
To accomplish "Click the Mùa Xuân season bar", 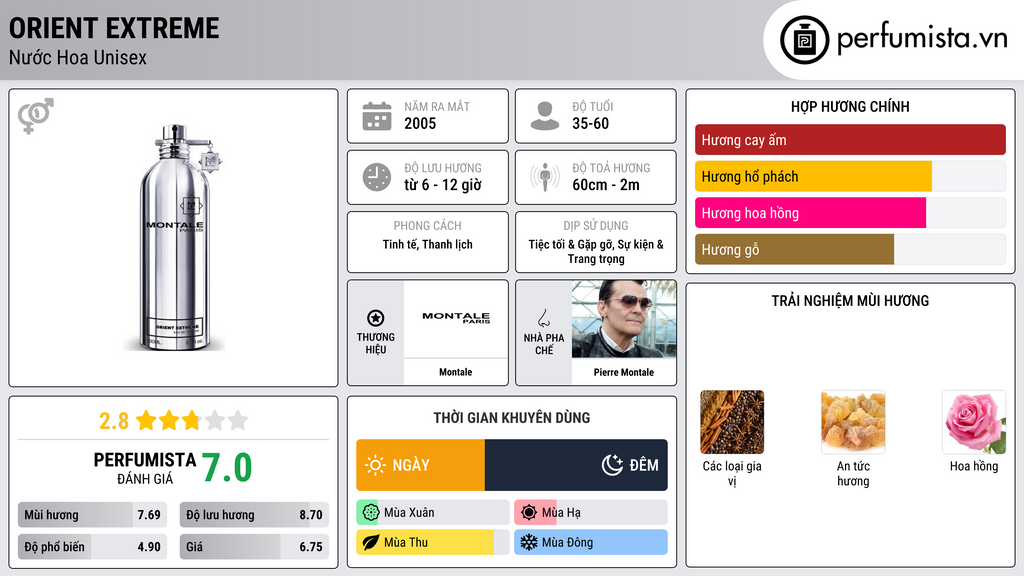I will [433, 513].
